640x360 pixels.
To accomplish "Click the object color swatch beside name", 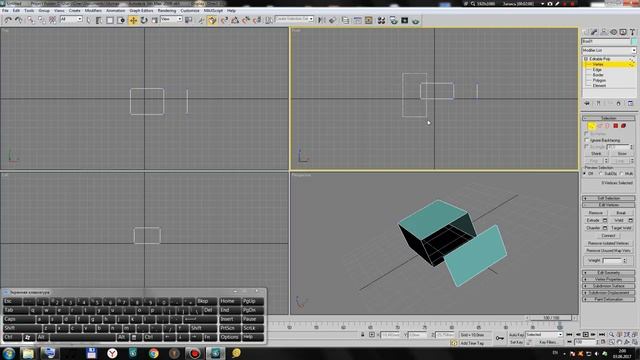I will pyautogui.click(x=634, y=41).
